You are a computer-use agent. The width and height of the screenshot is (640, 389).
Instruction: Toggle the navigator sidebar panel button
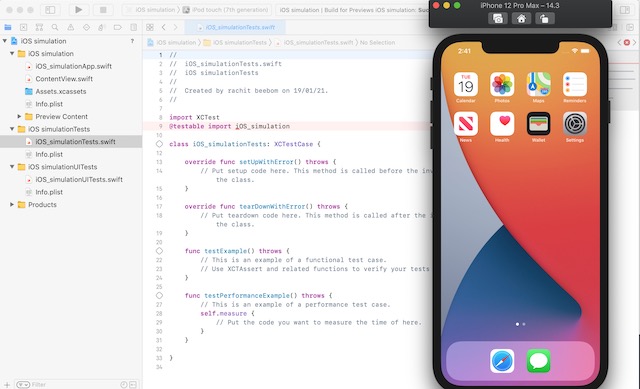pos(50,9)
